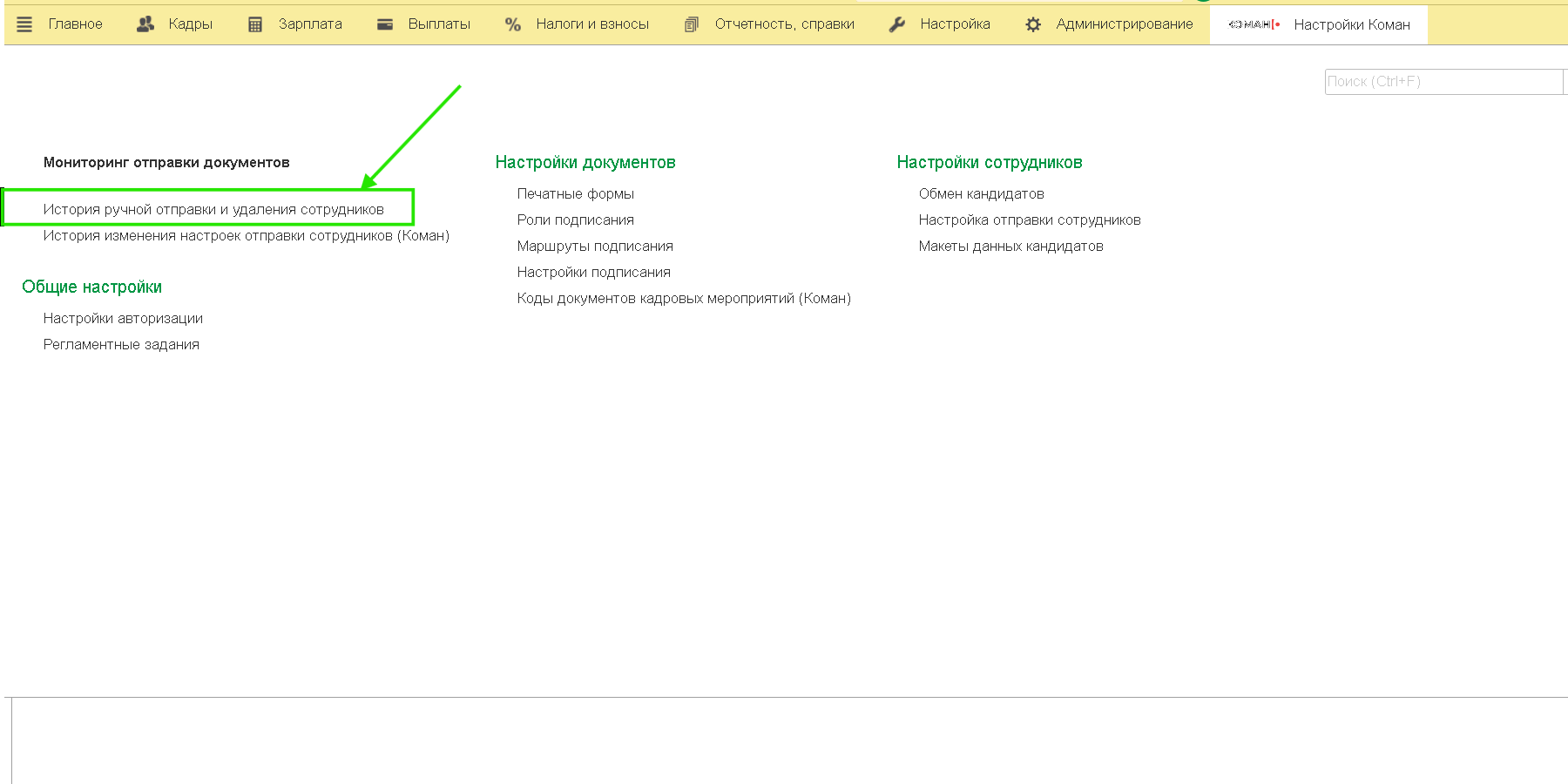
Task: Click the wrench icon for Настройка
Action: click(897, 24)
